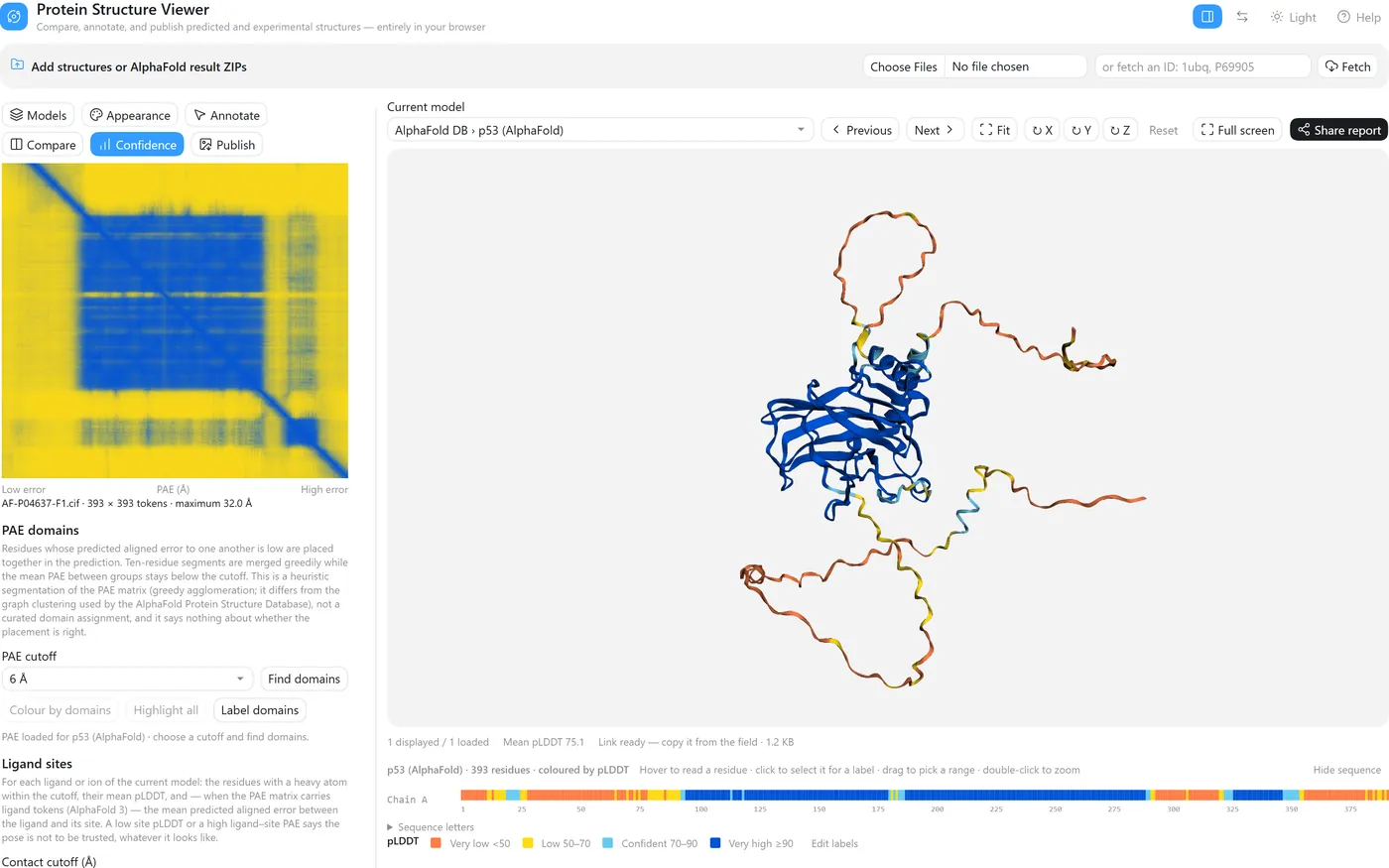Image resolution: width=1389 pixels, height=868 pixels.
Task: Click the dark blue Very high ≥90 swatch
Action: click(x=715, y=843)
